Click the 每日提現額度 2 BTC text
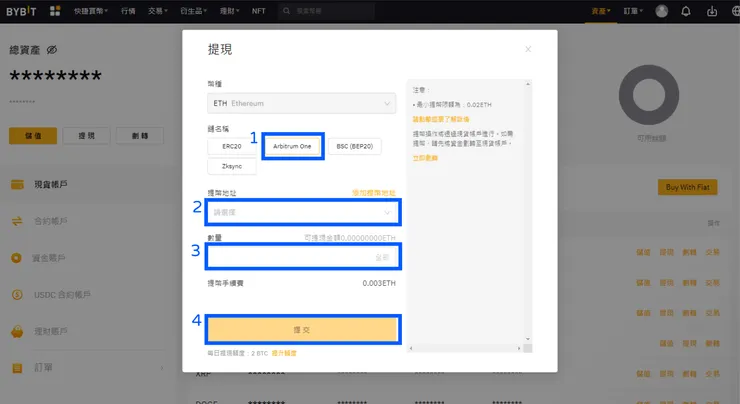Screen dimensions: 740x404 coord(238,353)
